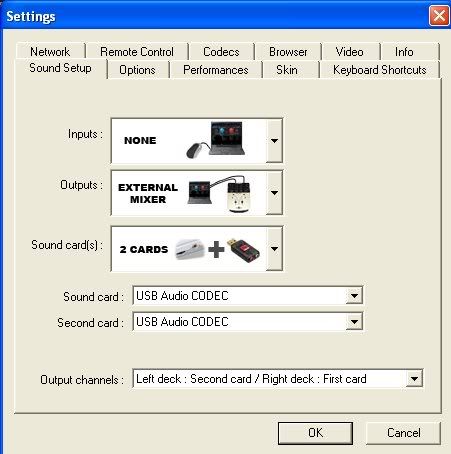Image resolution: width=451 pixels, height=454 pixels.
Task: Expand the Sound card(s) dropdown arrow
Action: click(x=274, y=249)
